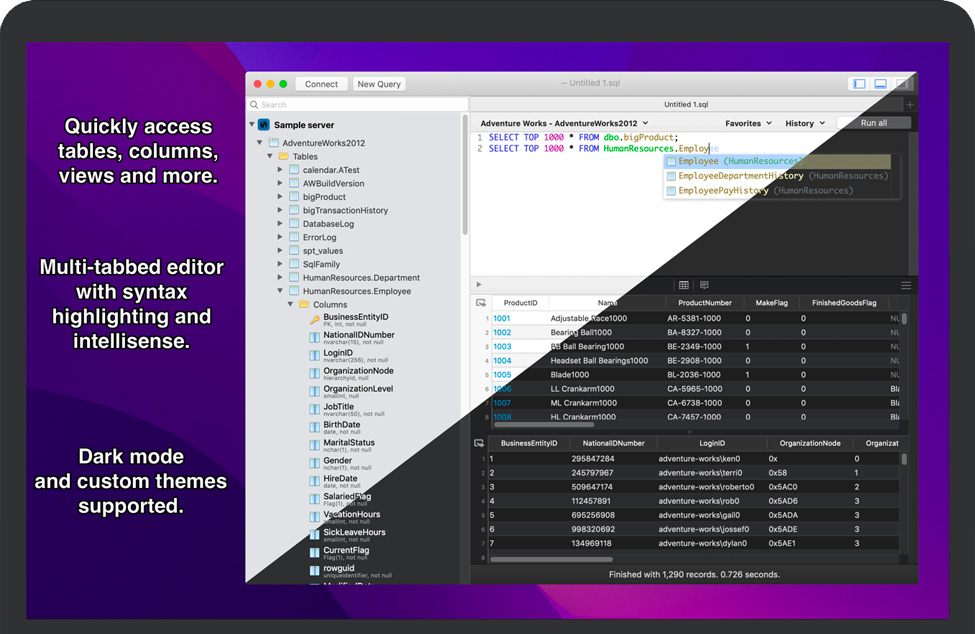
Task: Collapse the HumanResources.Employee table
Action: (x=280, y=290)
